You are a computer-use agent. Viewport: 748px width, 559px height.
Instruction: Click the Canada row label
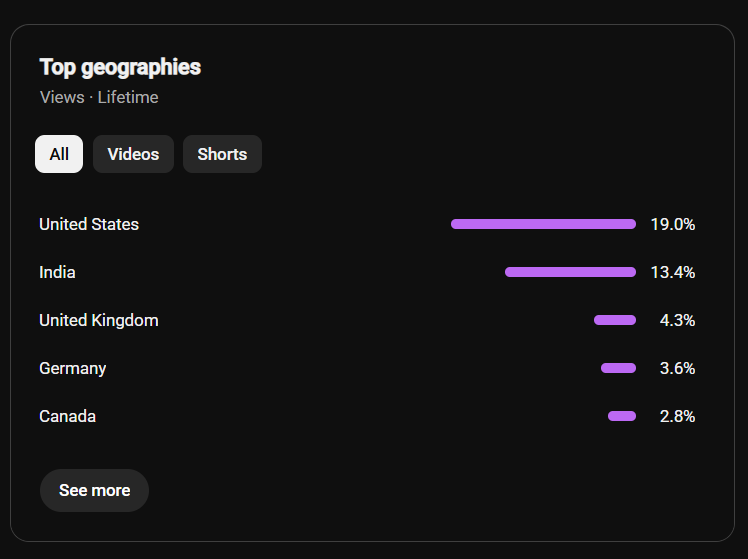67,416
